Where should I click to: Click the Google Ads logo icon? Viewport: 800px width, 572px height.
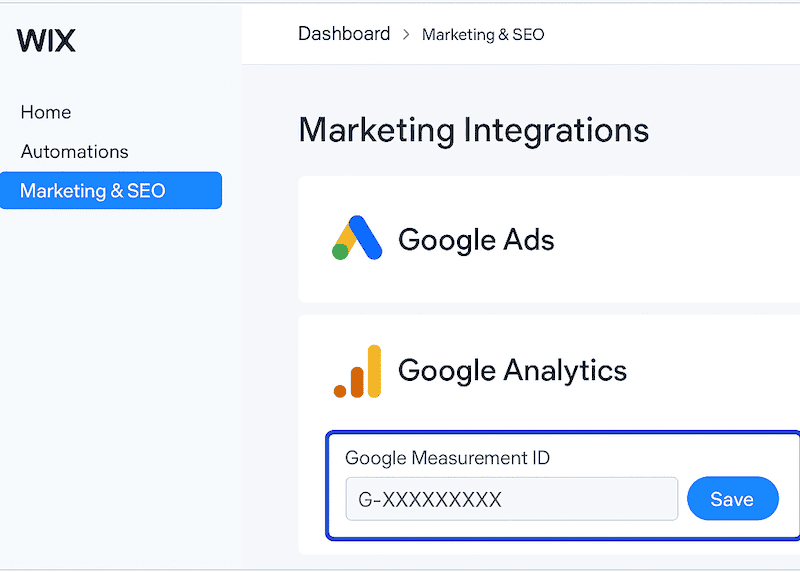tap(357, 238)
